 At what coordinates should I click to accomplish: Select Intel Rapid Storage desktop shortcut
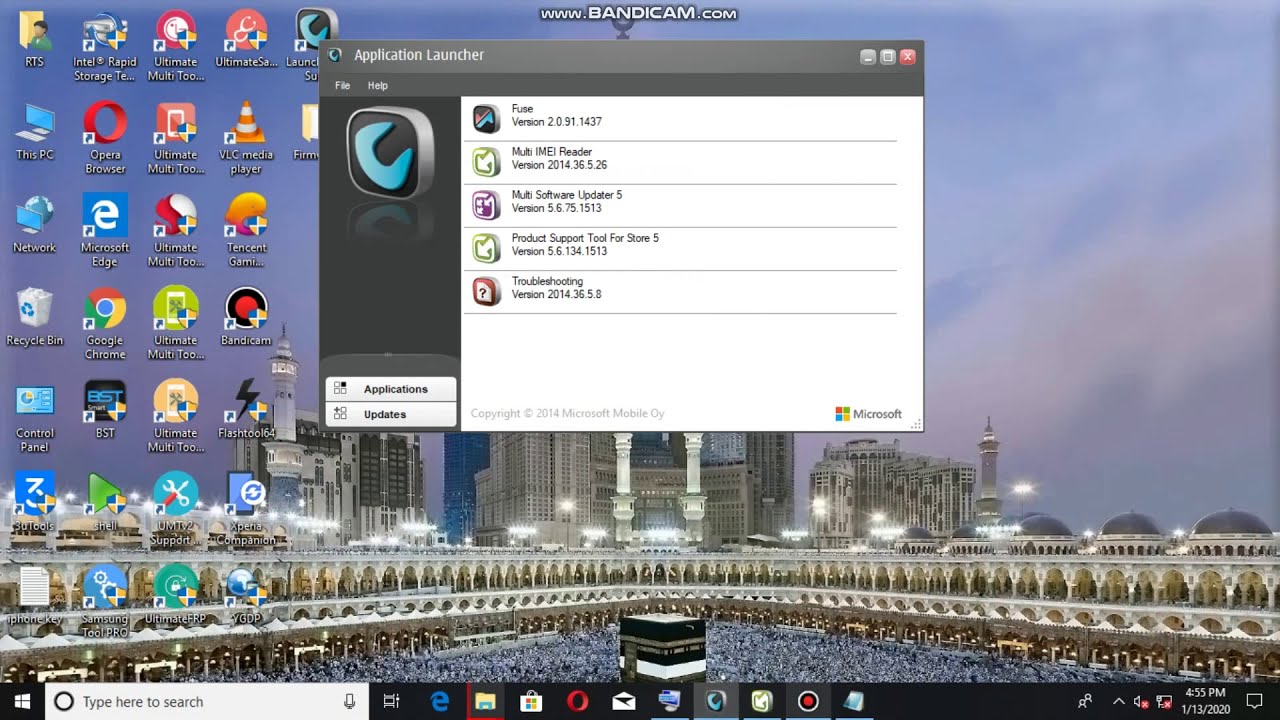(x=105, y=46)
